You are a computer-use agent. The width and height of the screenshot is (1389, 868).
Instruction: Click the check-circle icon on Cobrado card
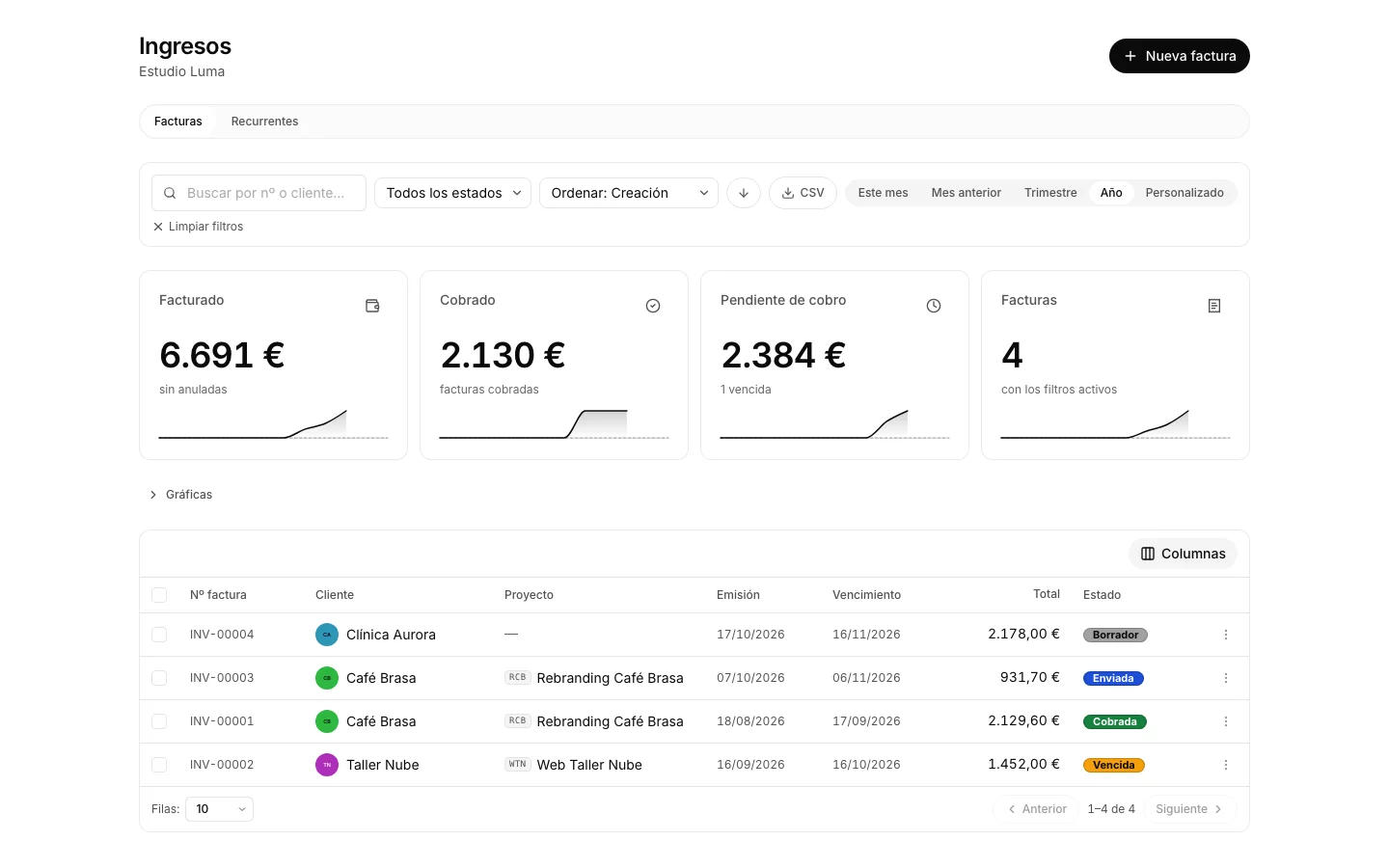tap(653, 306)
